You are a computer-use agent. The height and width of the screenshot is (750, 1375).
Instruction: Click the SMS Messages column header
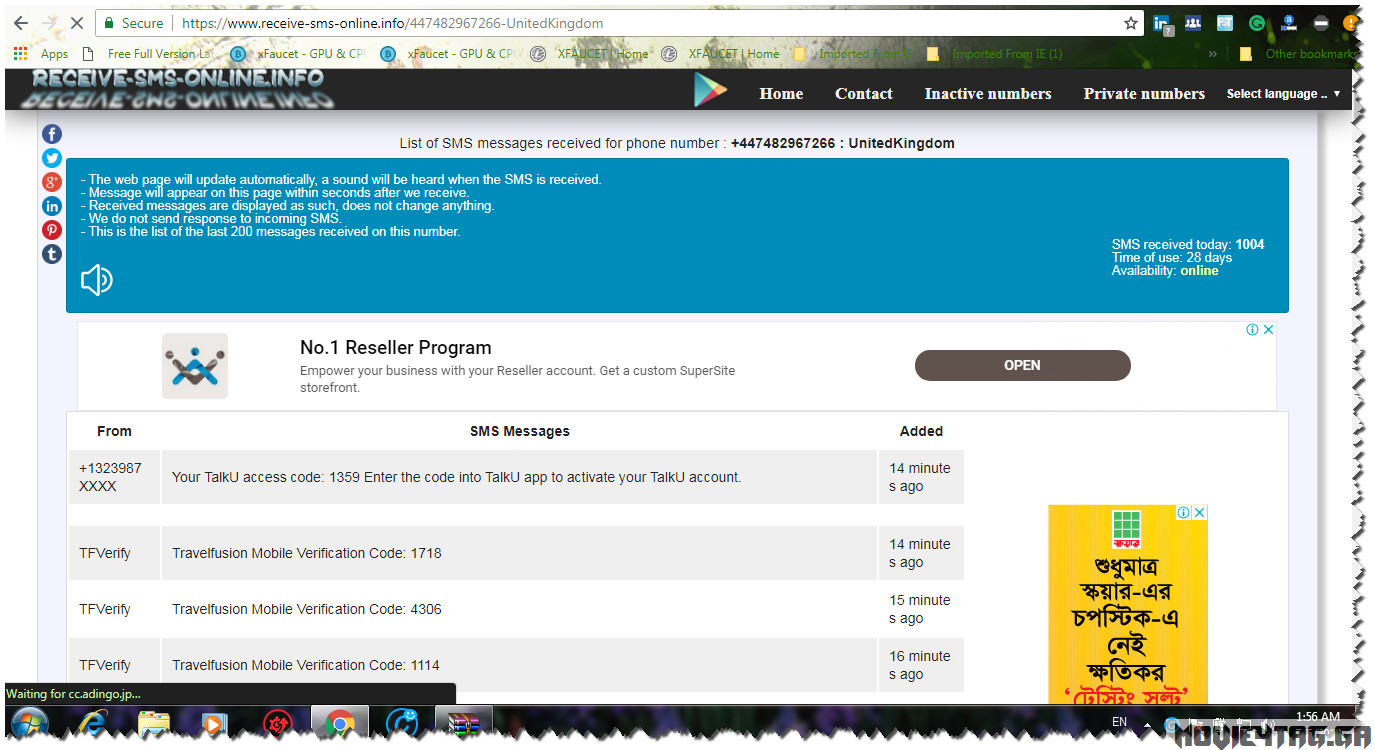[x=520, y=431]
